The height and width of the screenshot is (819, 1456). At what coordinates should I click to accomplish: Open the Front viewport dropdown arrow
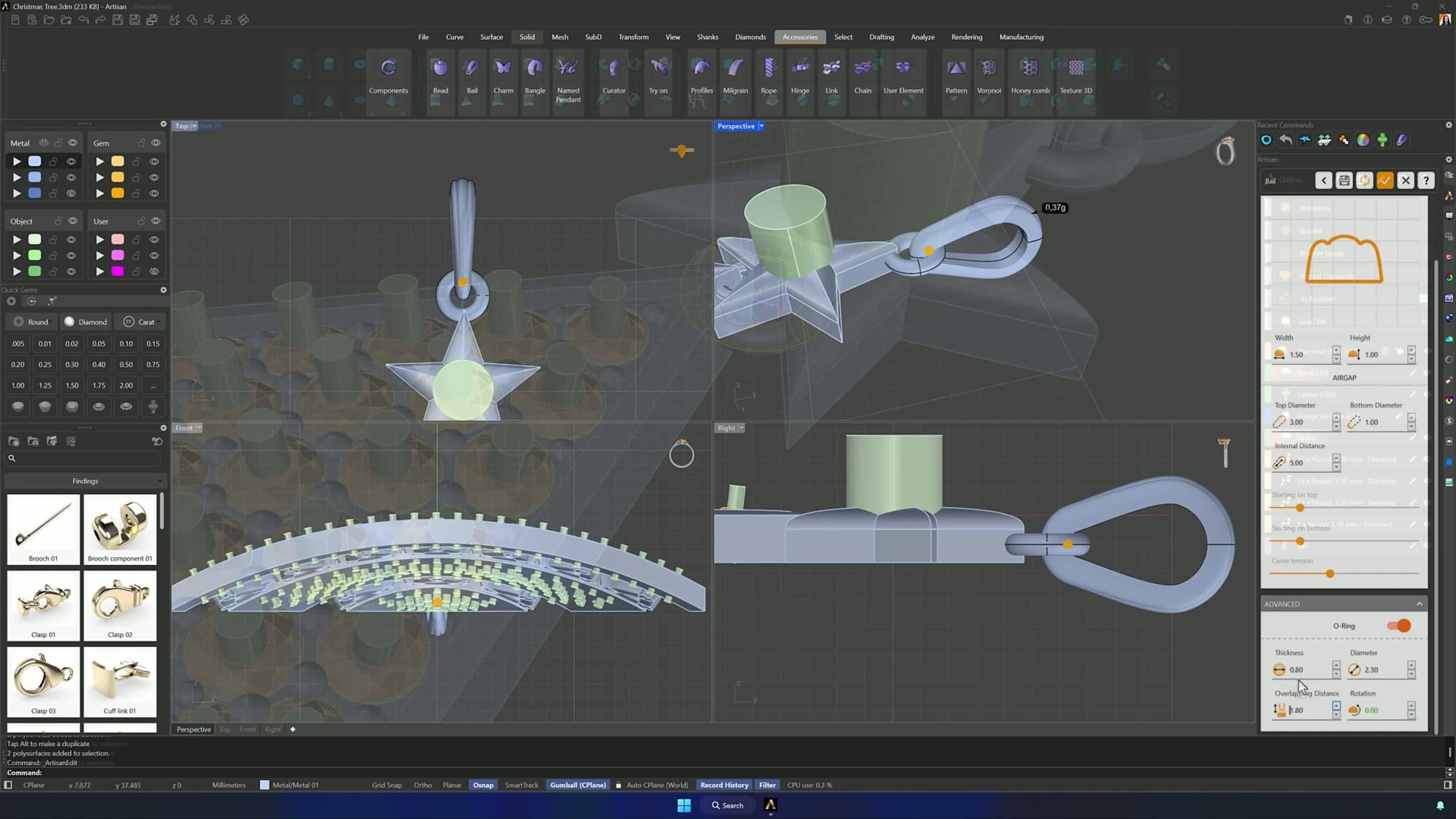point(199,428)
